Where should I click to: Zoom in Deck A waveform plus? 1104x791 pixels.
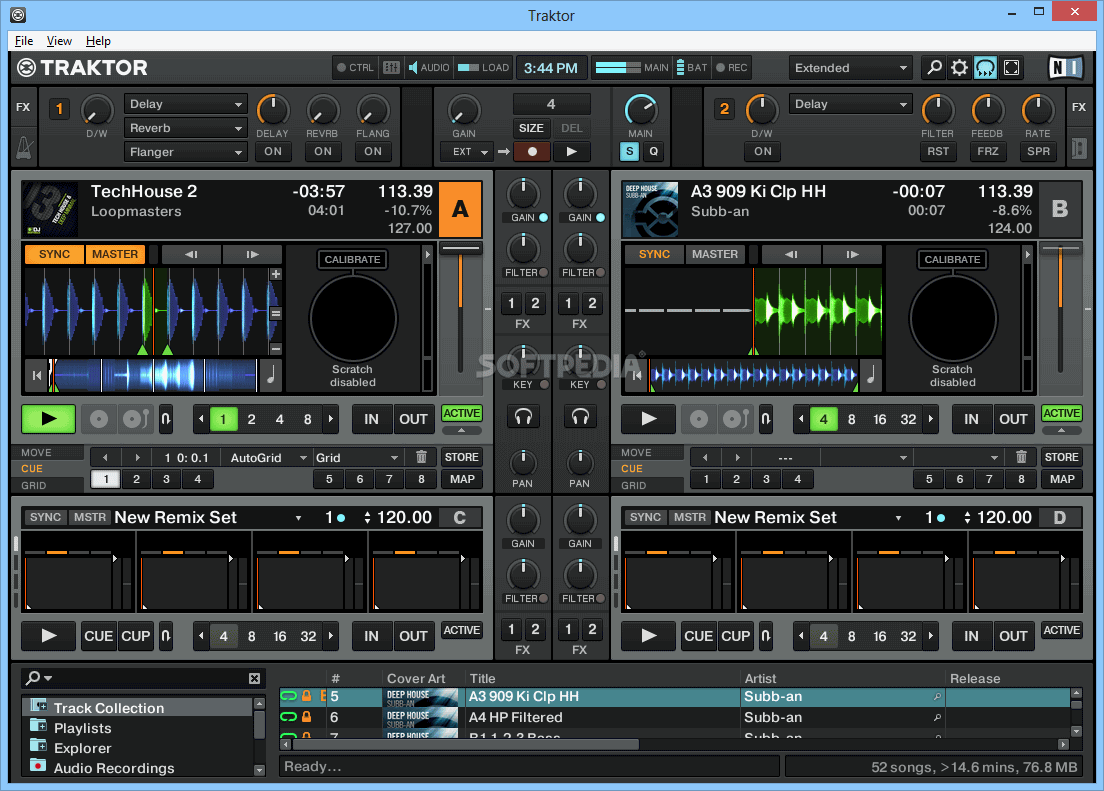(x=276, y=274)
